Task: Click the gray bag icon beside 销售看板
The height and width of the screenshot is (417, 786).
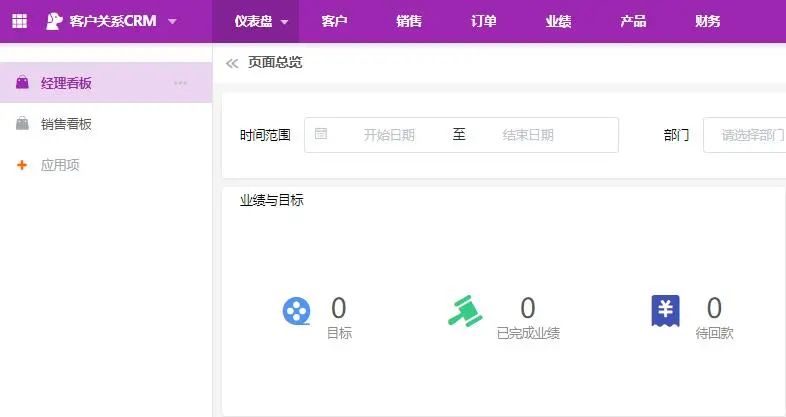Action: coord(22,123)
